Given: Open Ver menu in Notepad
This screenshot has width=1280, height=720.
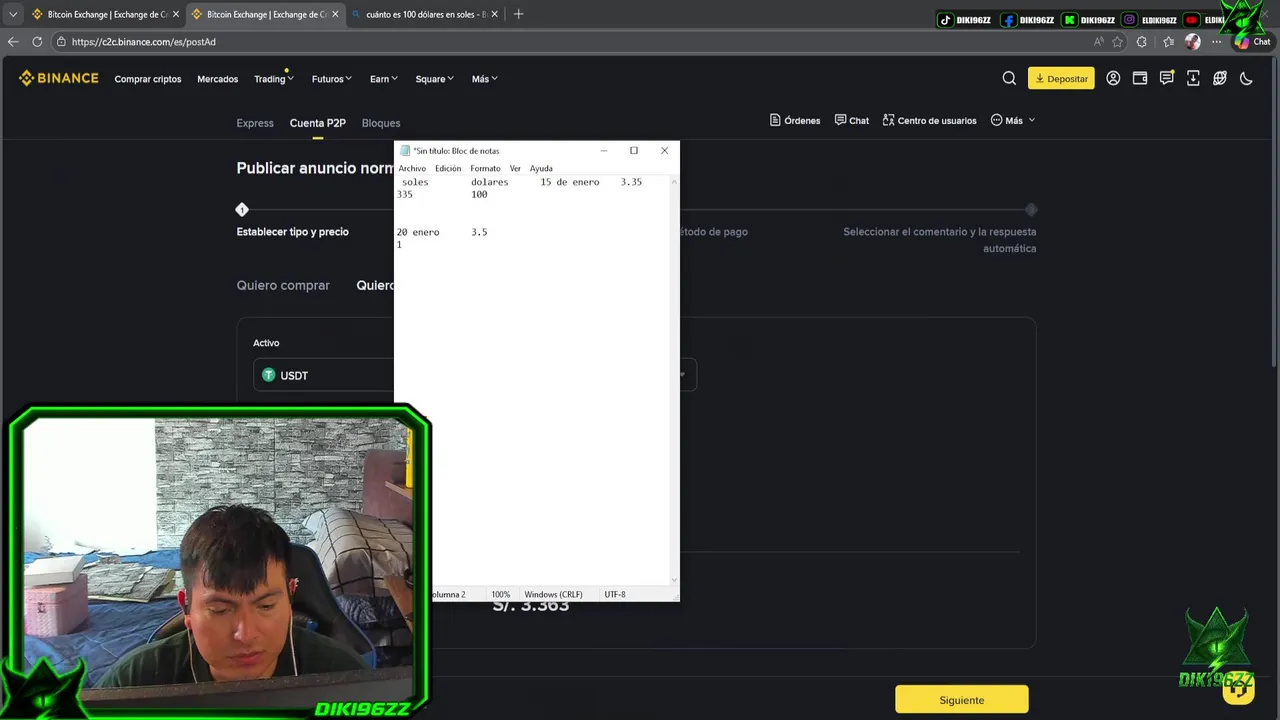Looking at the screenshot, I should tap(515, 168).
